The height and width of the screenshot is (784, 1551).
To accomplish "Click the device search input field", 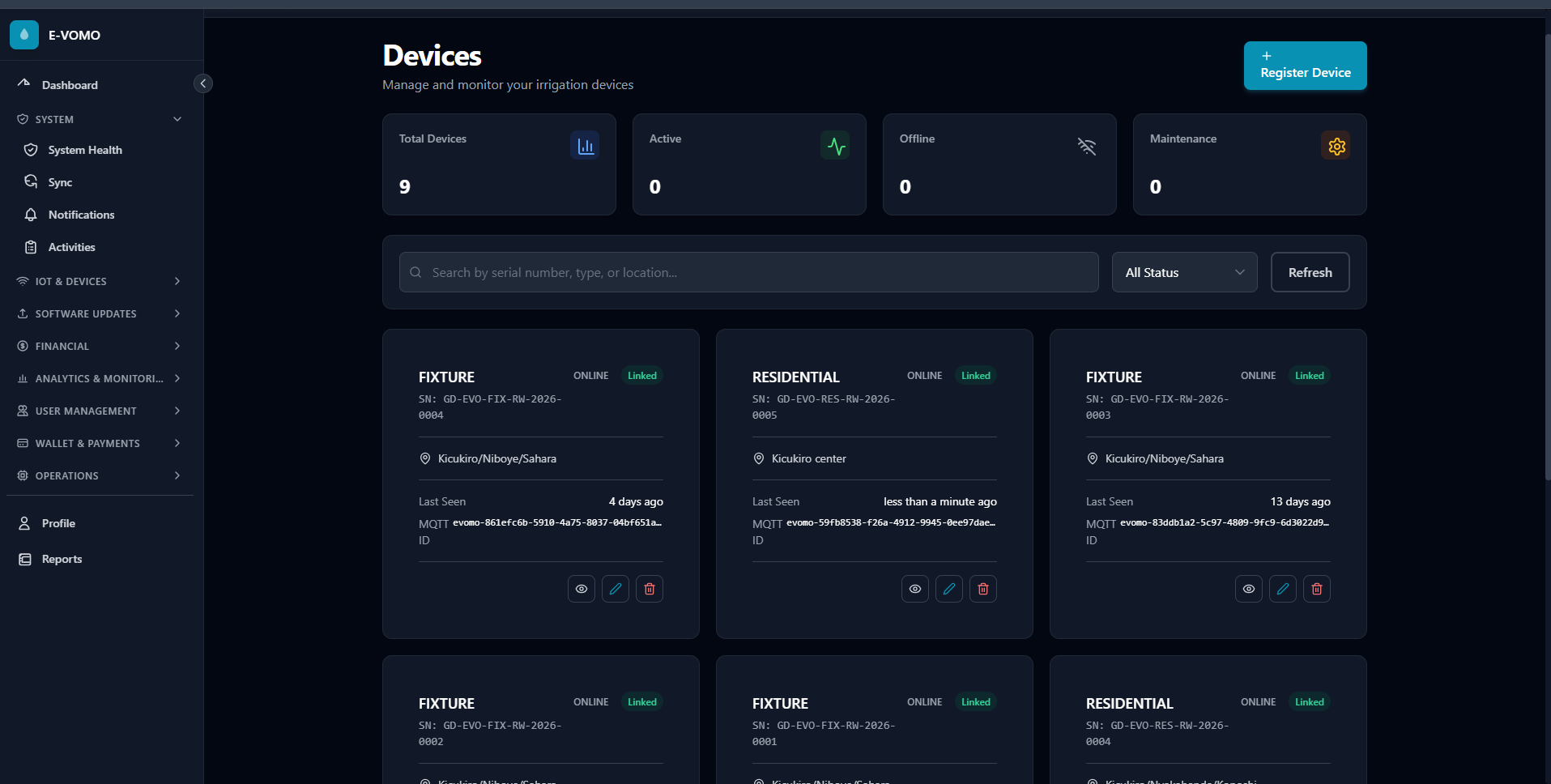I will point(748,272).
